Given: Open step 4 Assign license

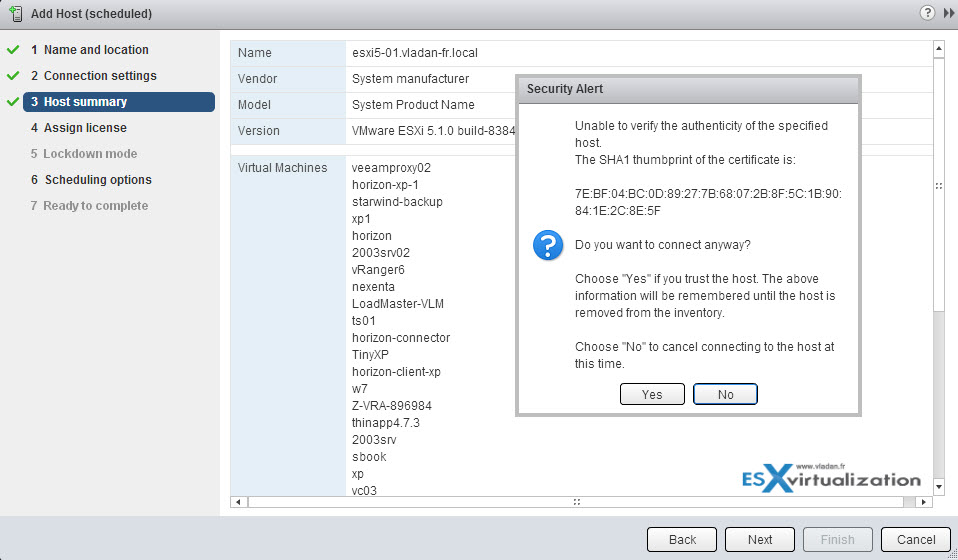Looking at the screenshot, I should click(x=79, y=128).
